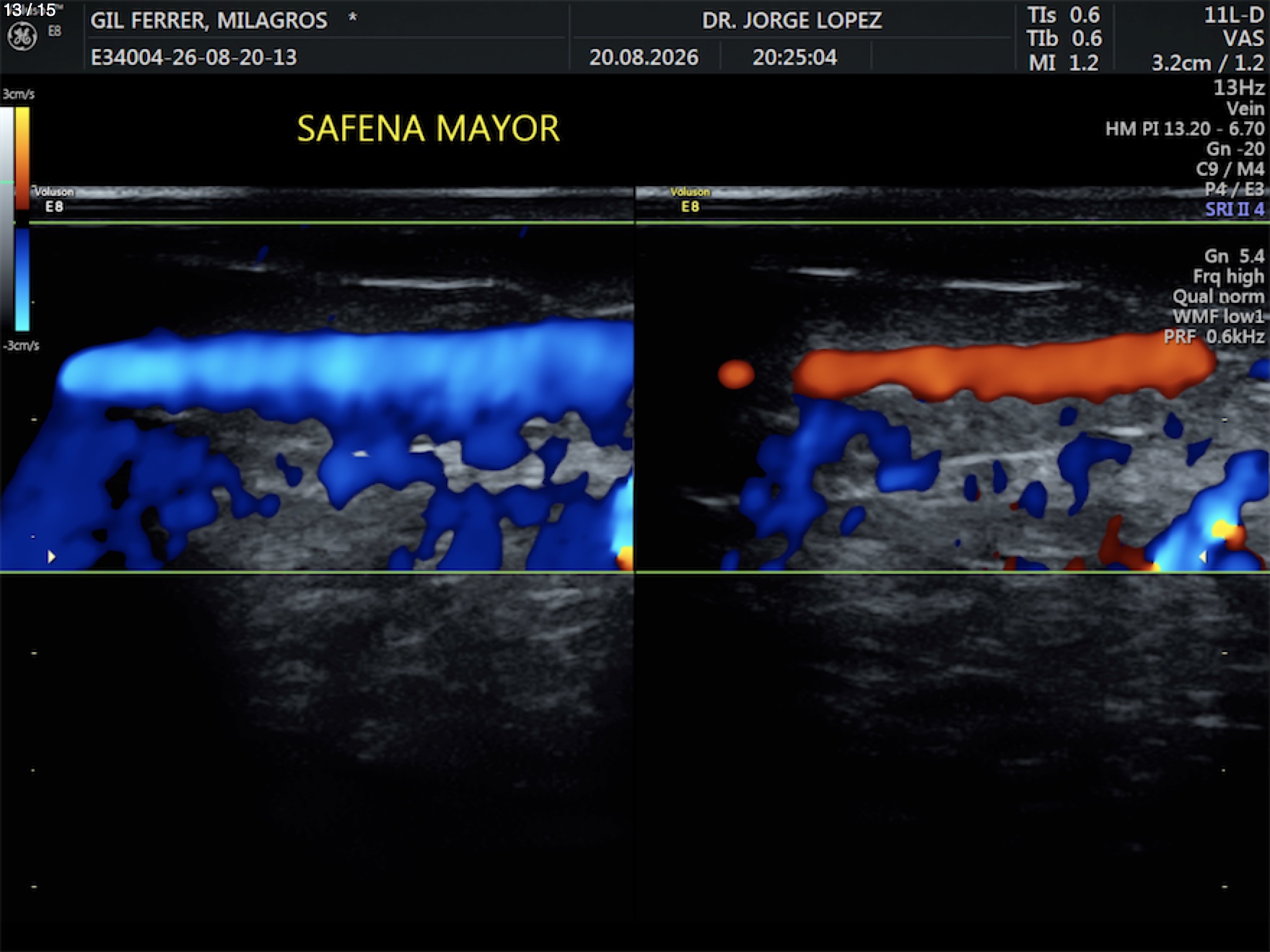The width and height of the screenshot is (1270, 952).
Task: Click the WMF low1 parameter
Action: click(x=1218, y=316)
